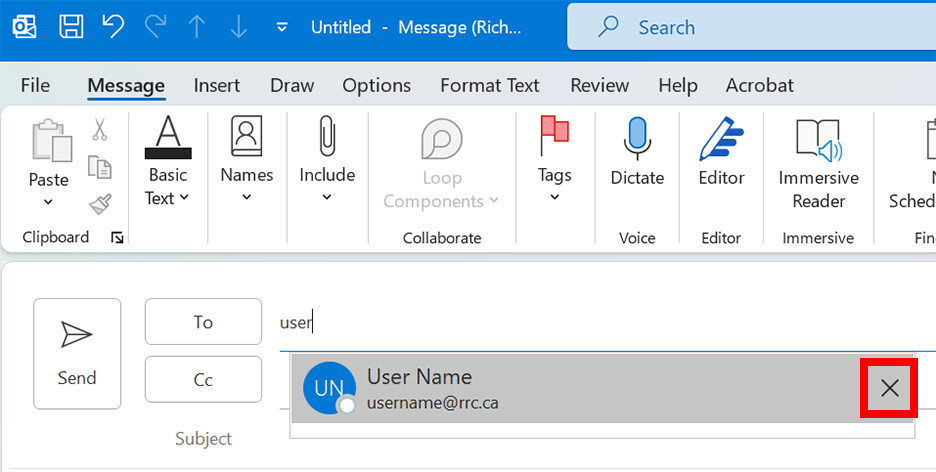Remove User Name suggestion with X

pyautogui.click(x=889, y=388)
